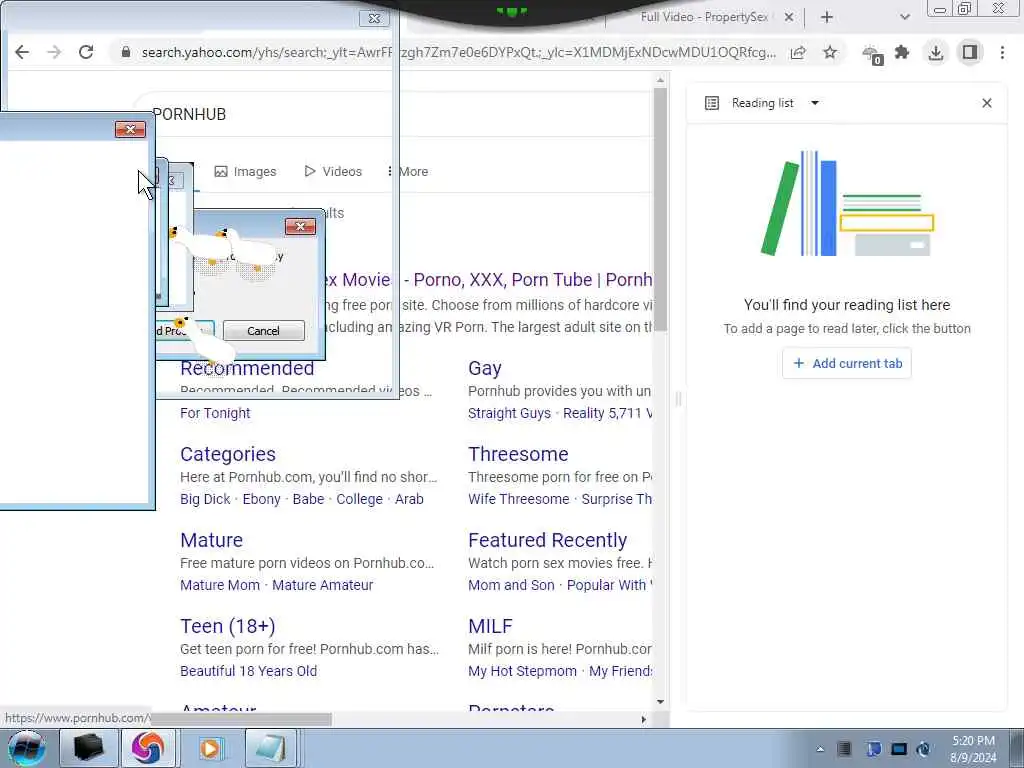
Task: Click the rightmost circular tray icon
Action: click(923, 749)
